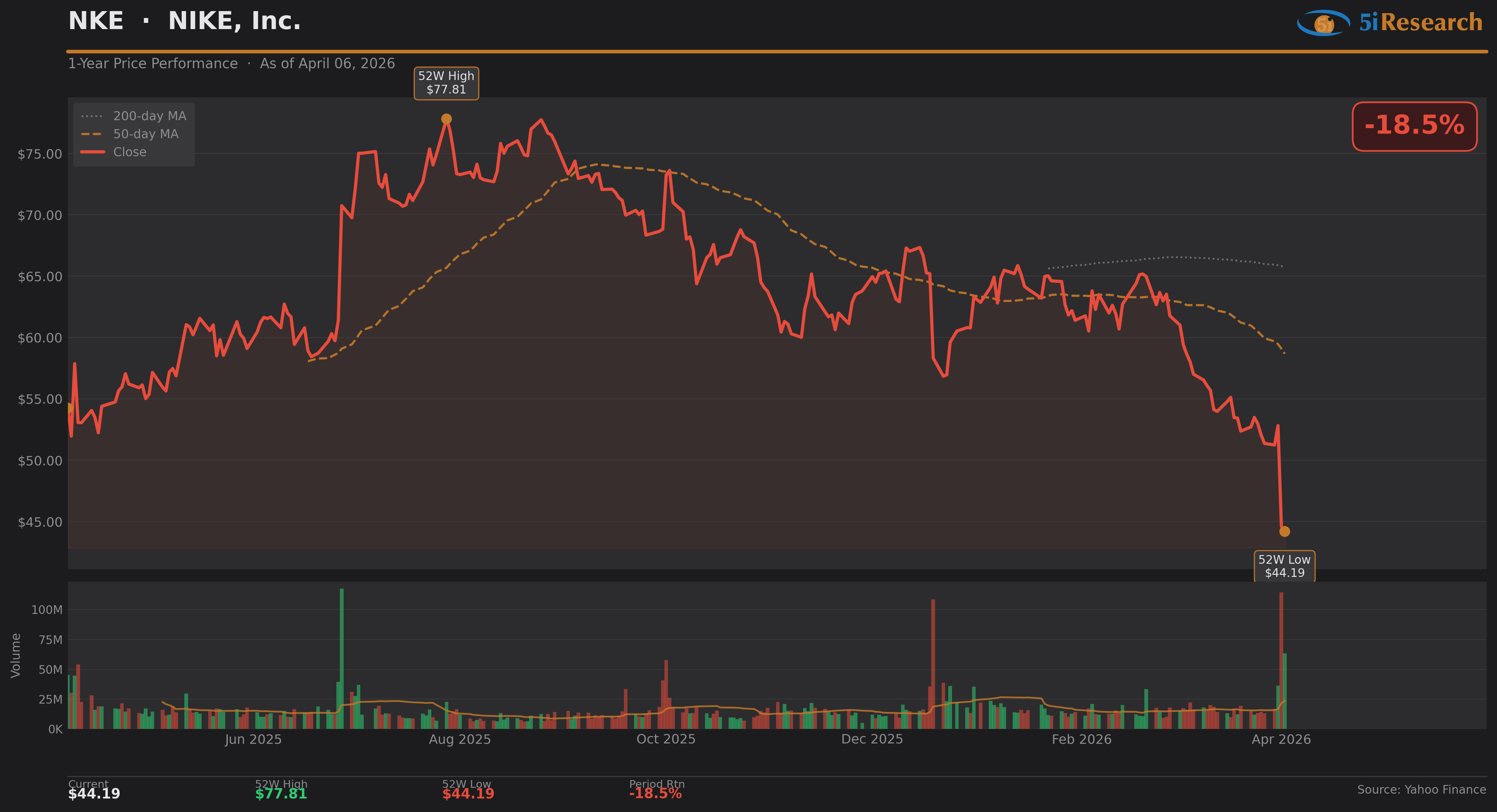This screenshot has width=1497, height=812.
Task: Click the 5iResearch brand name text
Action: 1420,23
